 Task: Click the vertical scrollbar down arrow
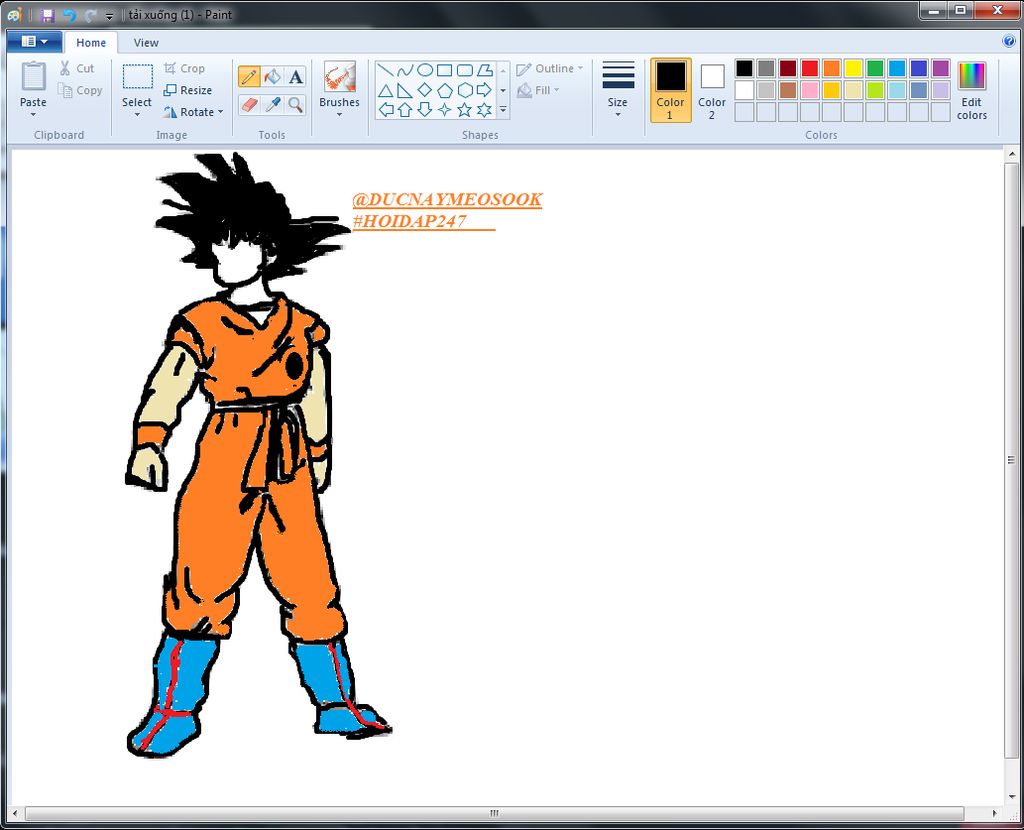1012,797
